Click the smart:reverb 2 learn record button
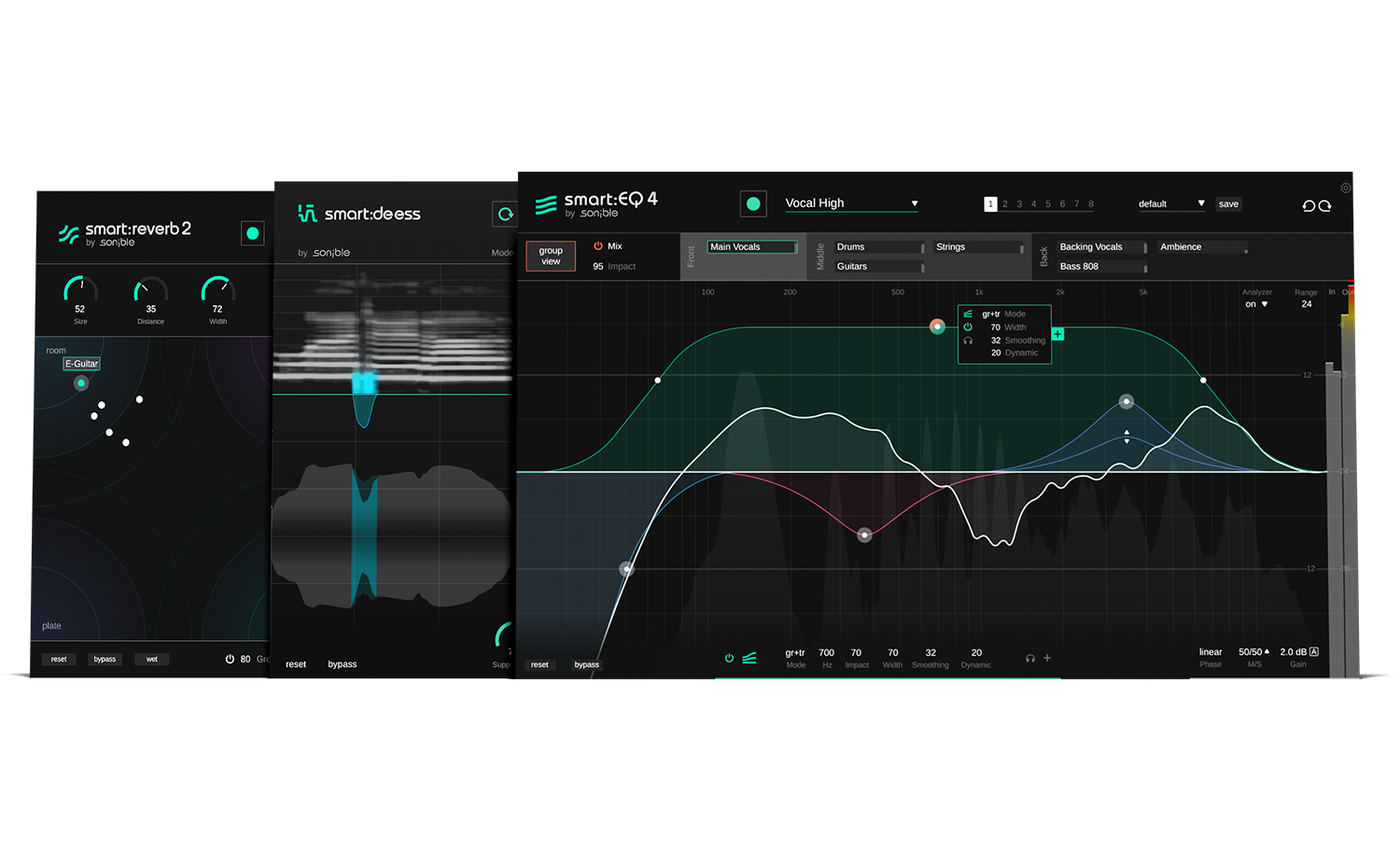Screen dimensions: 1400x851 pos(252,233)
